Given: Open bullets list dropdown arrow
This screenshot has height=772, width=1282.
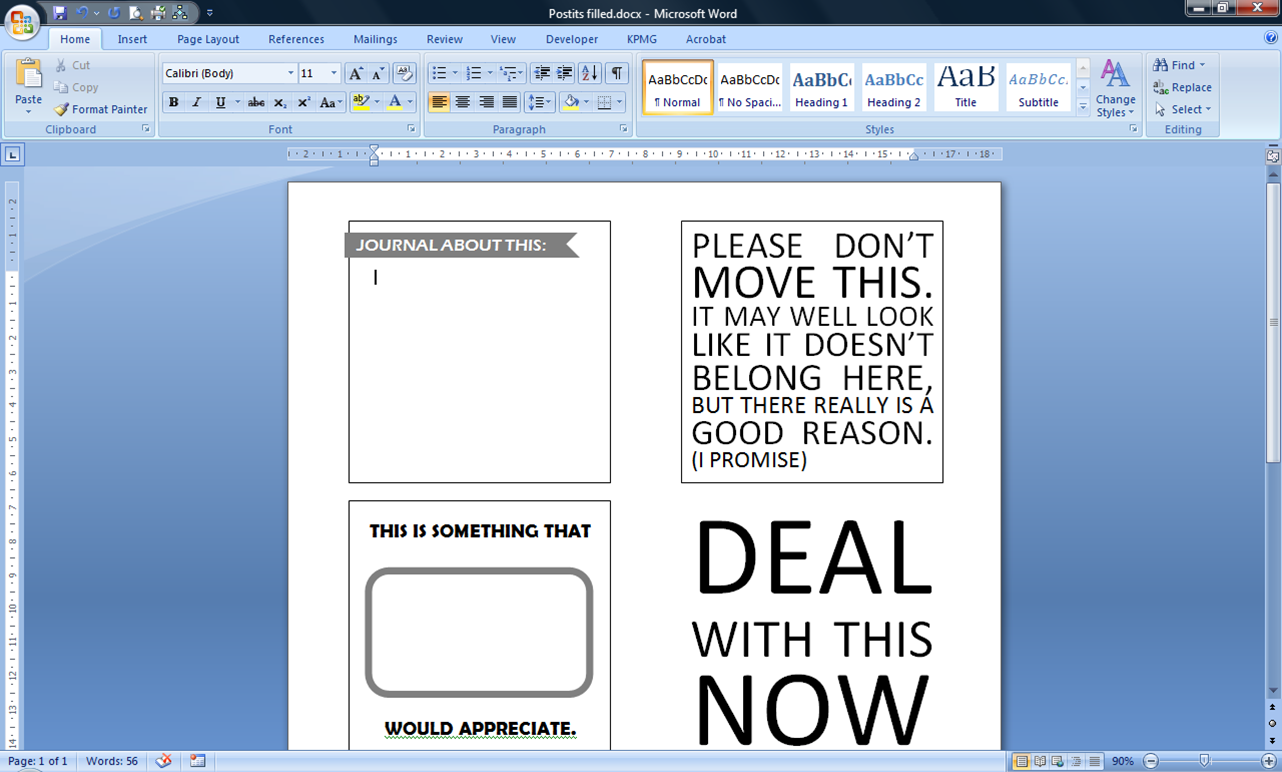Looking at the screenshot, I should tap(455, 73).
